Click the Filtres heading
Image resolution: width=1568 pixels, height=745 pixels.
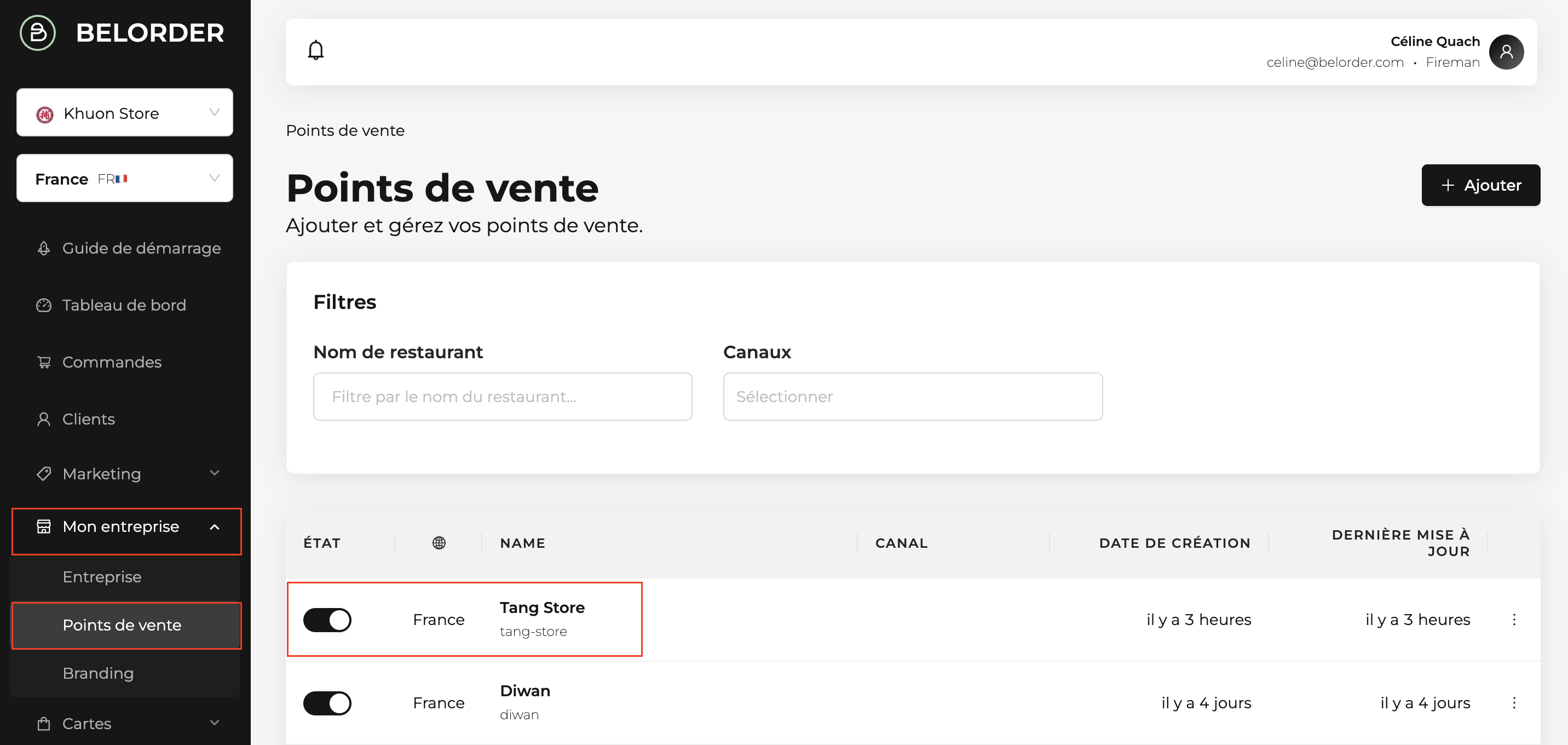(x=344, y=302)
